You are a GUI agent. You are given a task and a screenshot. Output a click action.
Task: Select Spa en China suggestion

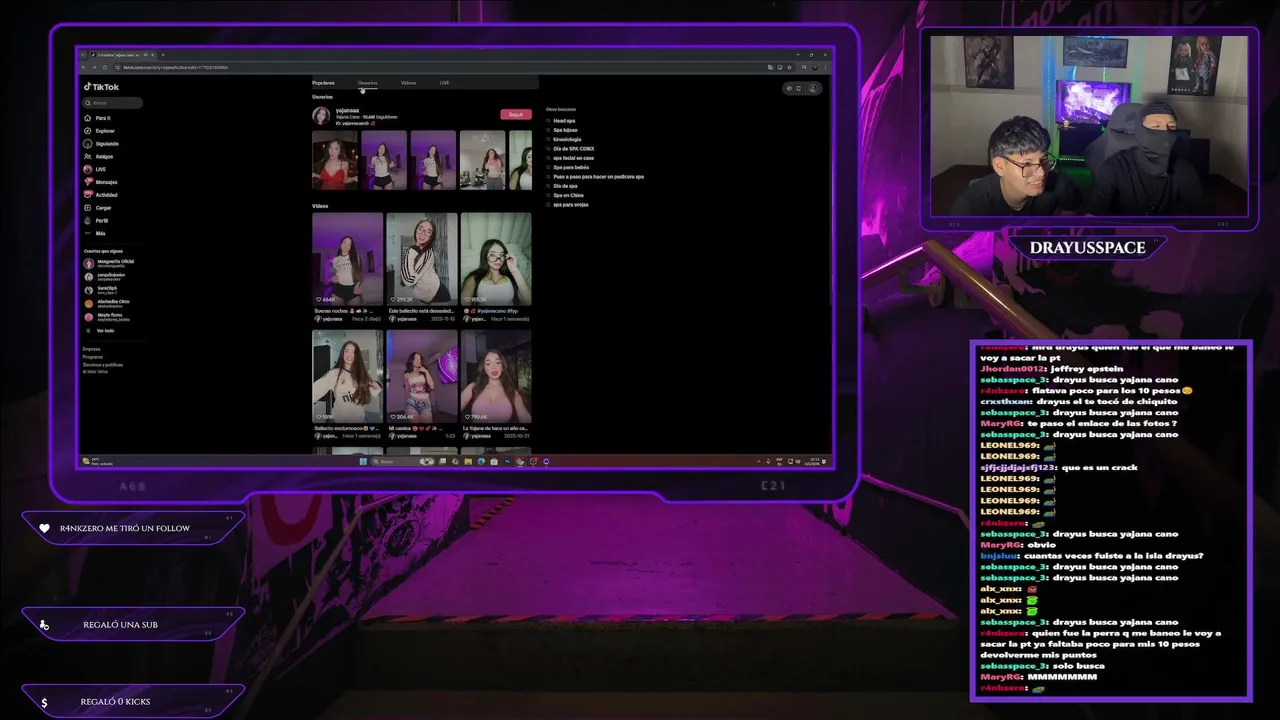tap(568, 195)
